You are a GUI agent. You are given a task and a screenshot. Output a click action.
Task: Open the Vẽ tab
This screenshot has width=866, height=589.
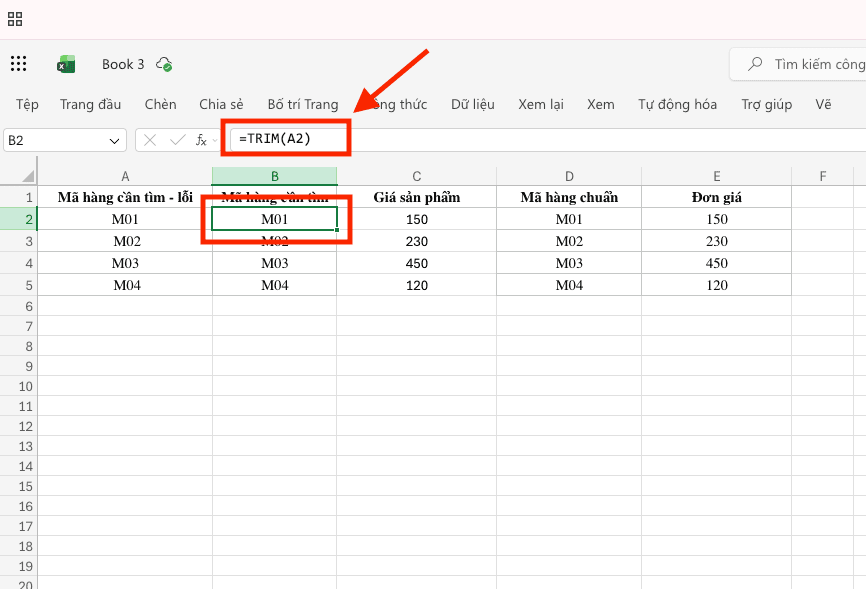tap(823, 104)
